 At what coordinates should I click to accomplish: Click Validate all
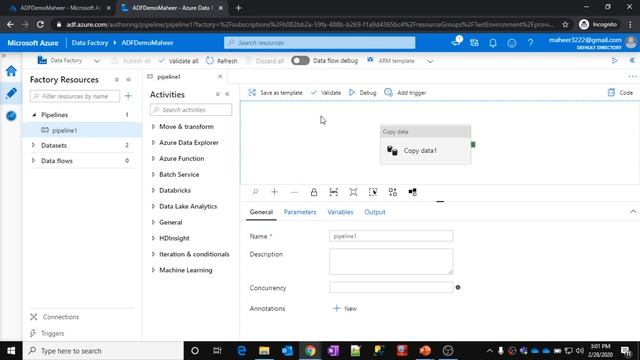[x=178, y=61]
